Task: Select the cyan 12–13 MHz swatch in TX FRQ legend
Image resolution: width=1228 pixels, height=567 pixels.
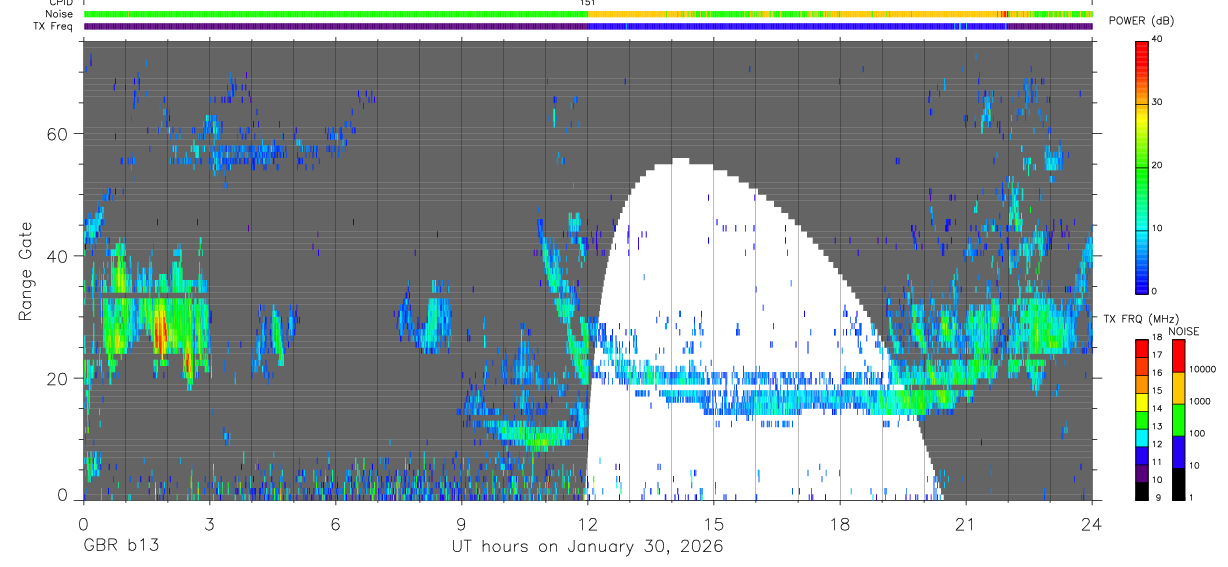Action: (x=1144, y=437)
